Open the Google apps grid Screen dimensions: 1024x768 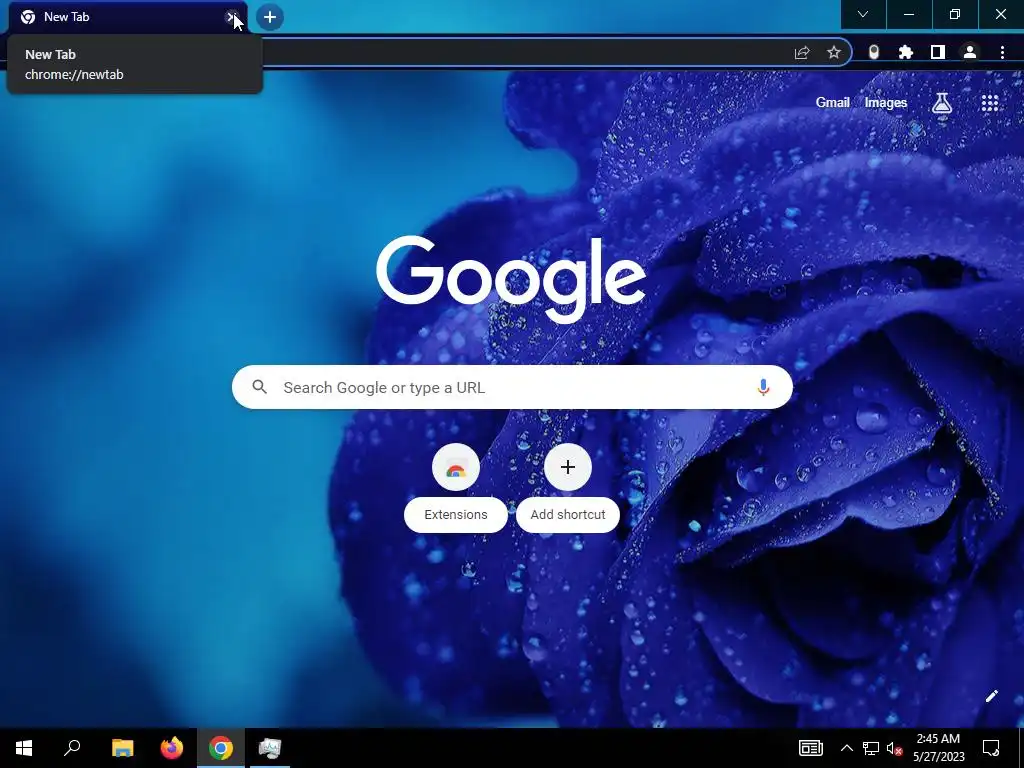tap(990, 103)
